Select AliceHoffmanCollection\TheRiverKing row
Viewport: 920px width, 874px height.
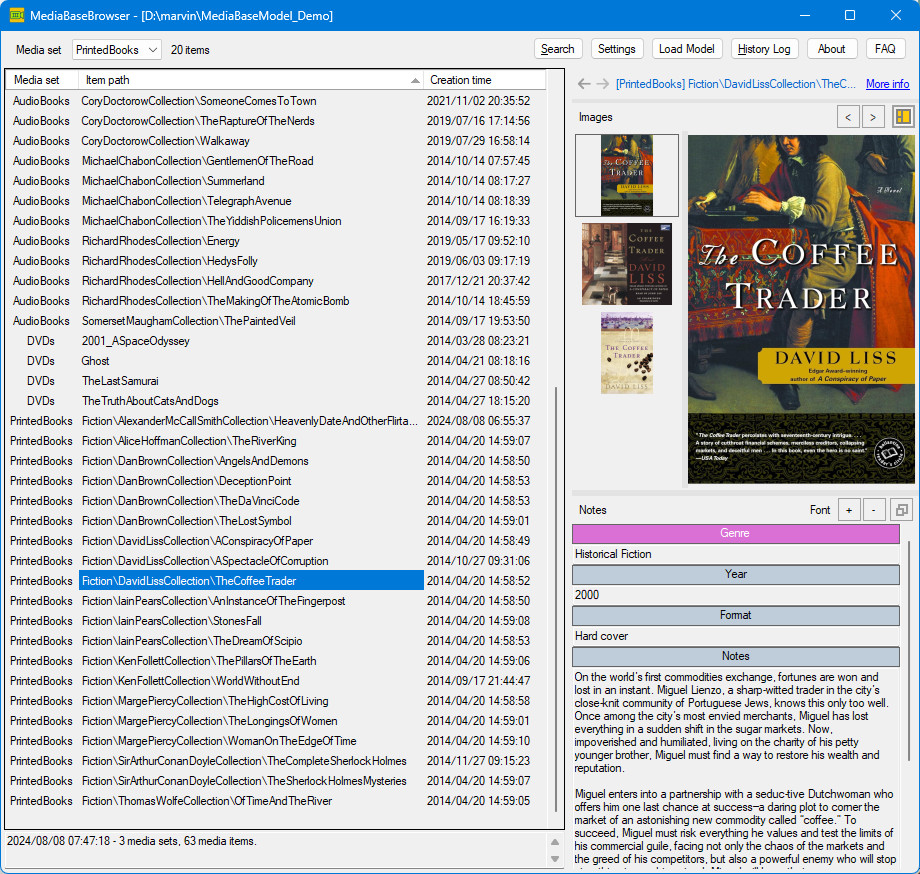coord(275,441)
